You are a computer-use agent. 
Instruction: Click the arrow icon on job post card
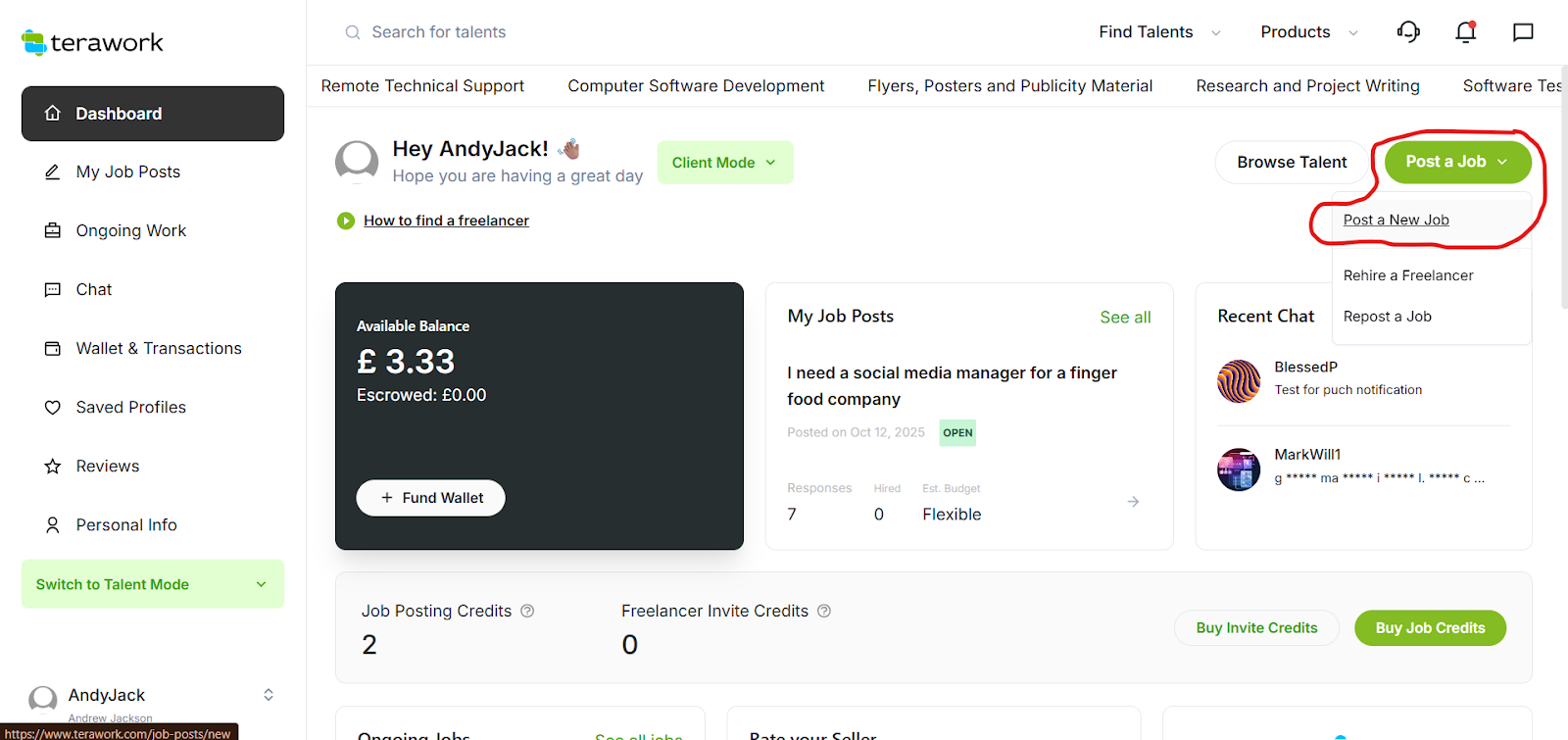(x=1133, y=502)
